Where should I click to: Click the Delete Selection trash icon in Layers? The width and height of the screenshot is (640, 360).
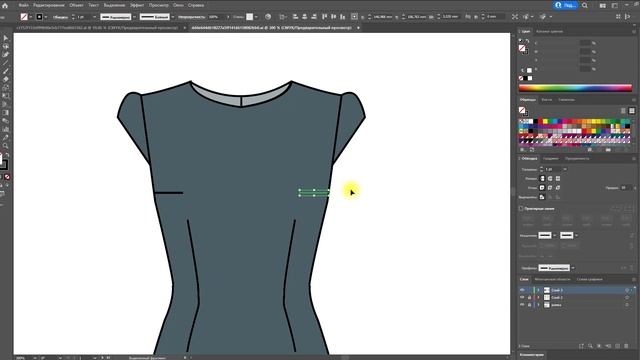(627, 346)
